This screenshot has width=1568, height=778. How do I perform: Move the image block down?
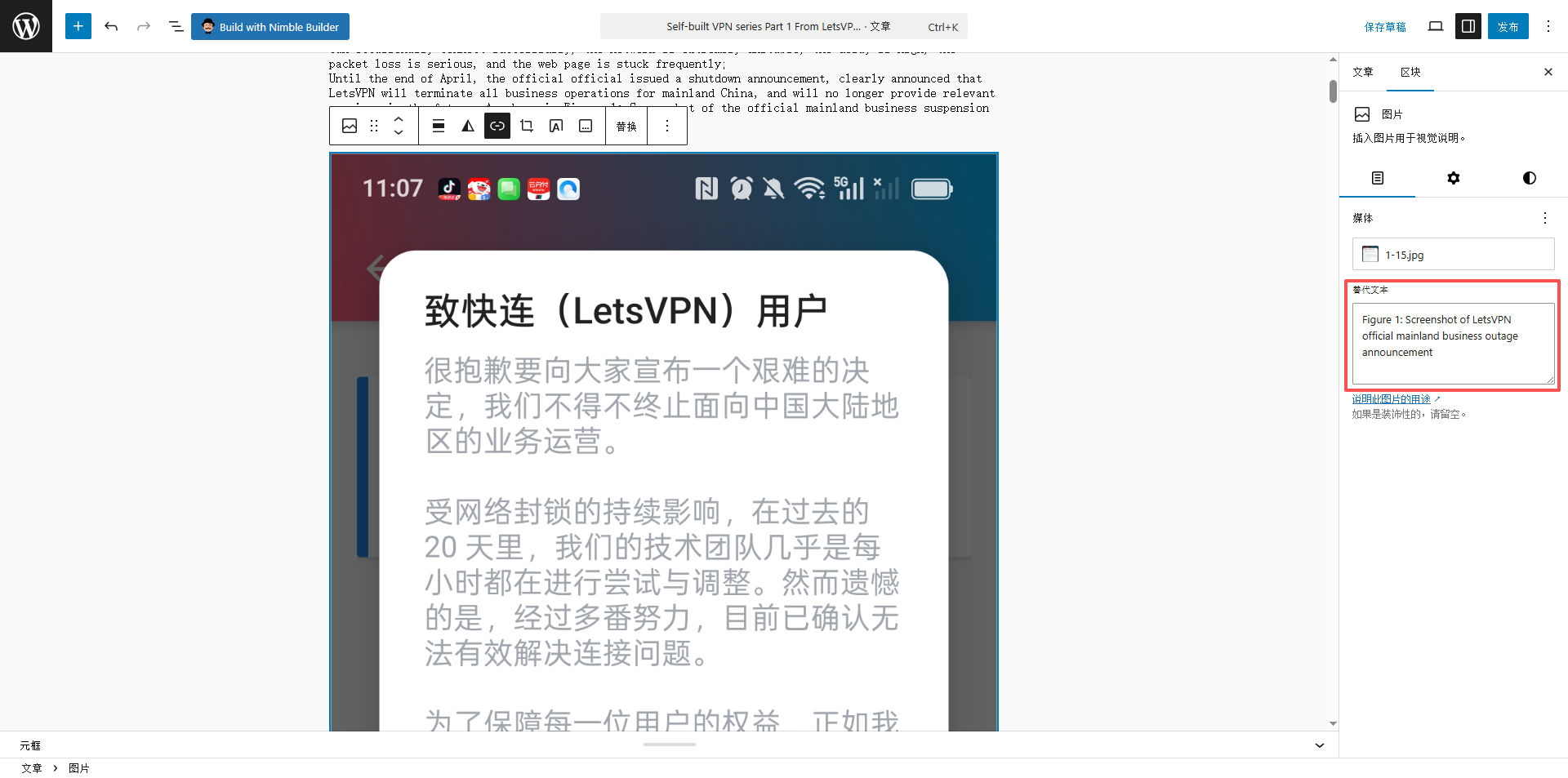[x=399, y=132]
